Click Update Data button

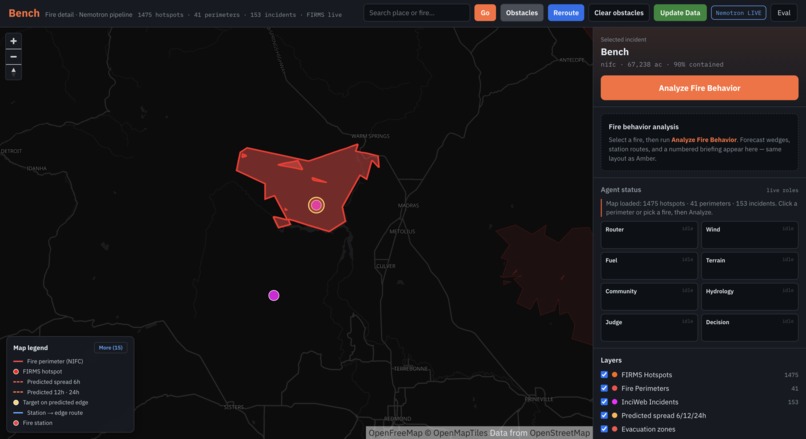coord(680,13)
